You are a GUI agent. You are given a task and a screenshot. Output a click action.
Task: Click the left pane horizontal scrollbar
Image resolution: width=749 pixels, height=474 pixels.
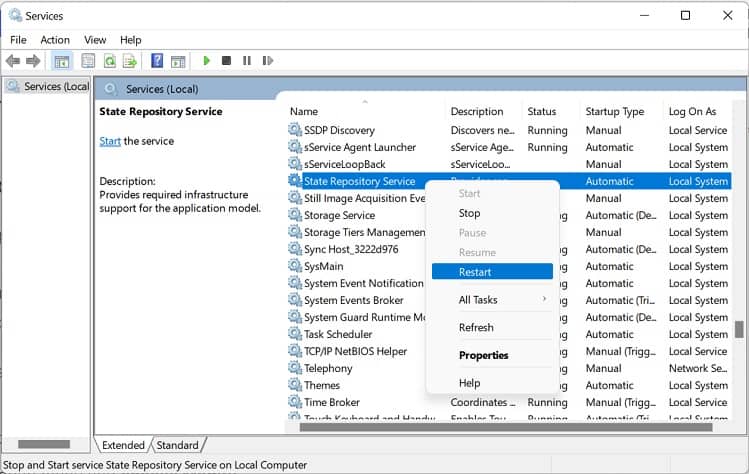[x=44, y=444]
